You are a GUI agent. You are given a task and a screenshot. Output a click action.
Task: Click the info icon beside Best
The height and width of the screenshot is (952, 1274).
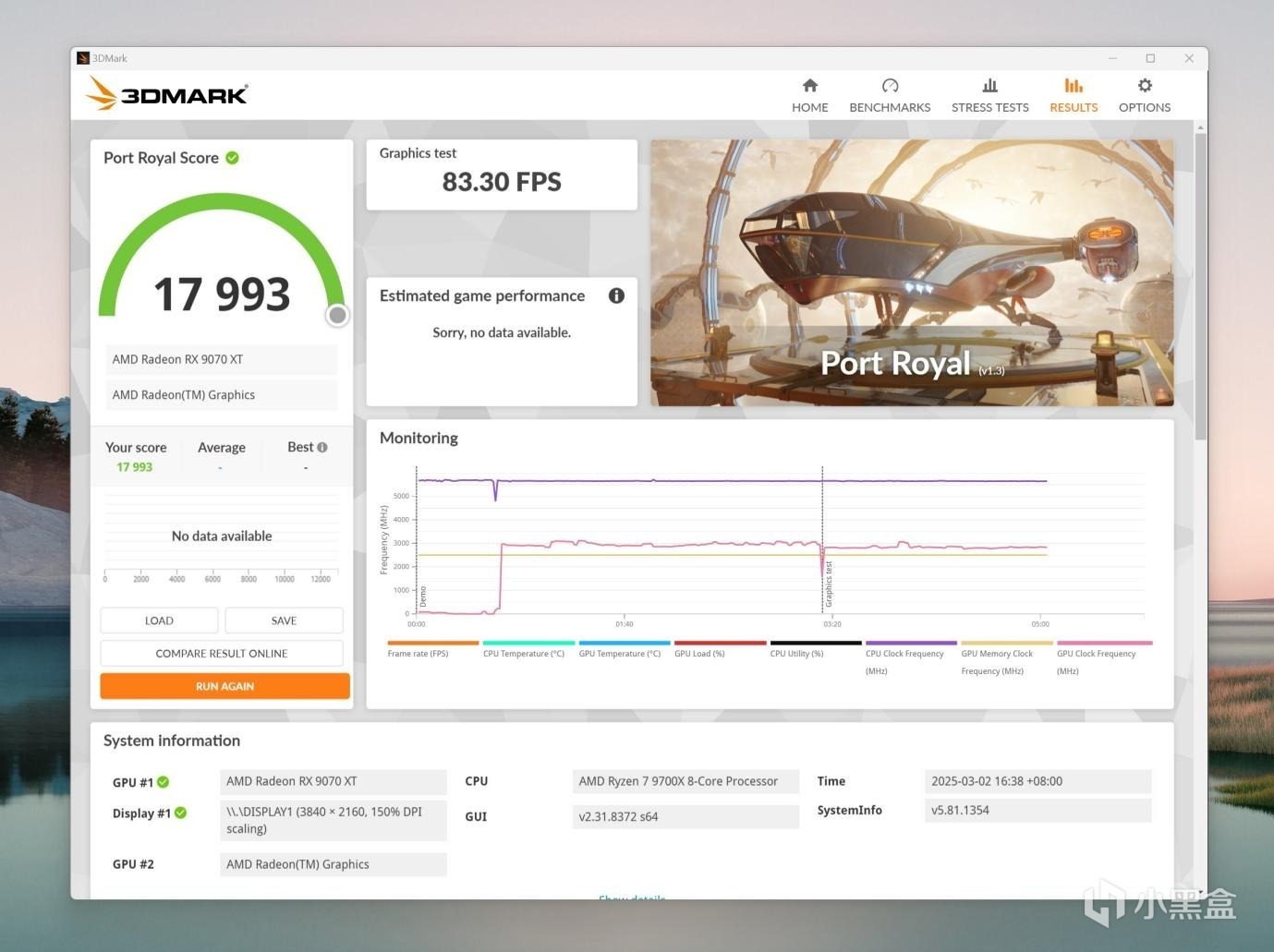[x=322, y=447]
